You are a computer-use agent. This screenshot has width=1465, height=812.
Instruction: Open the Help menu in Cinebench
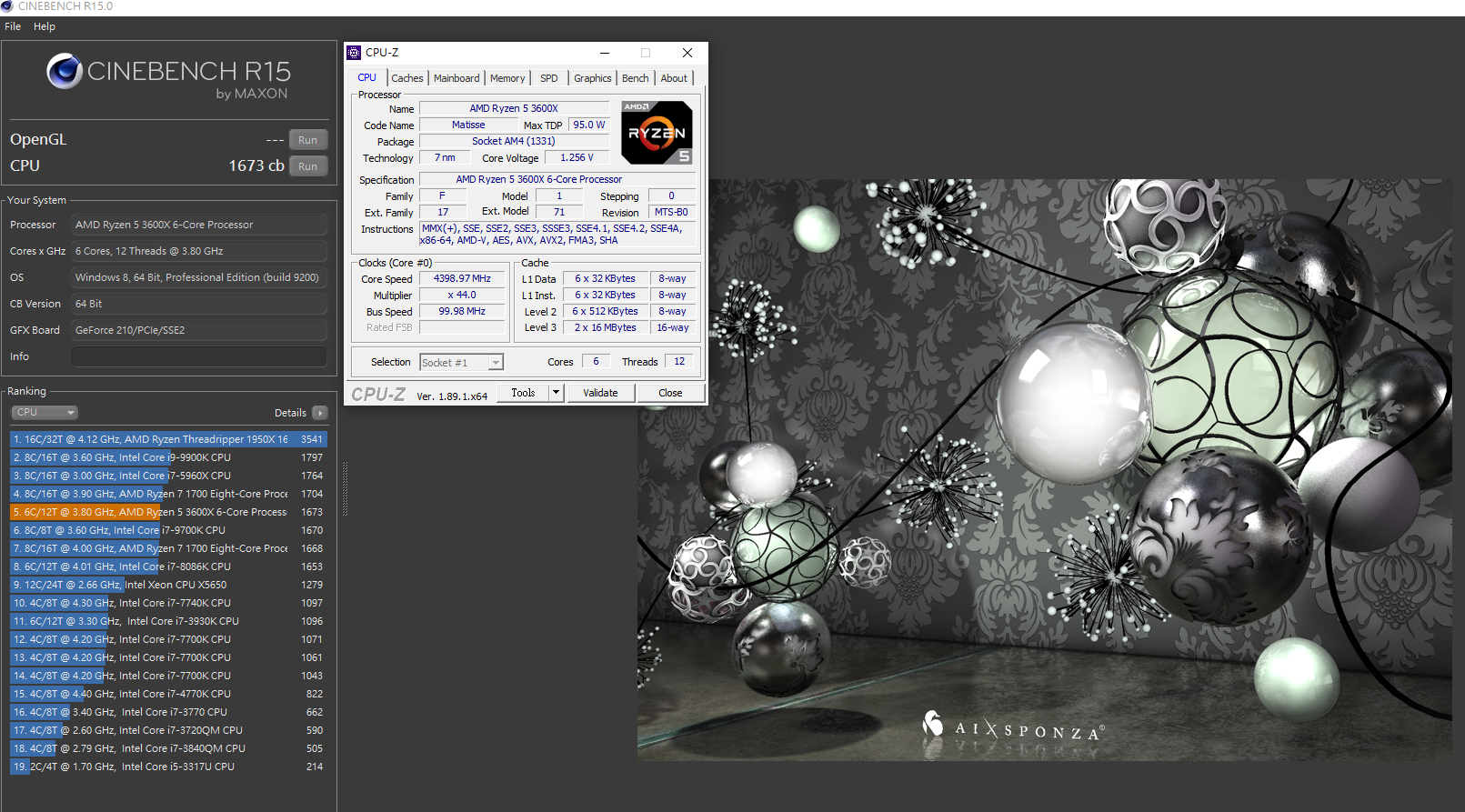click(x=45, y=26)
